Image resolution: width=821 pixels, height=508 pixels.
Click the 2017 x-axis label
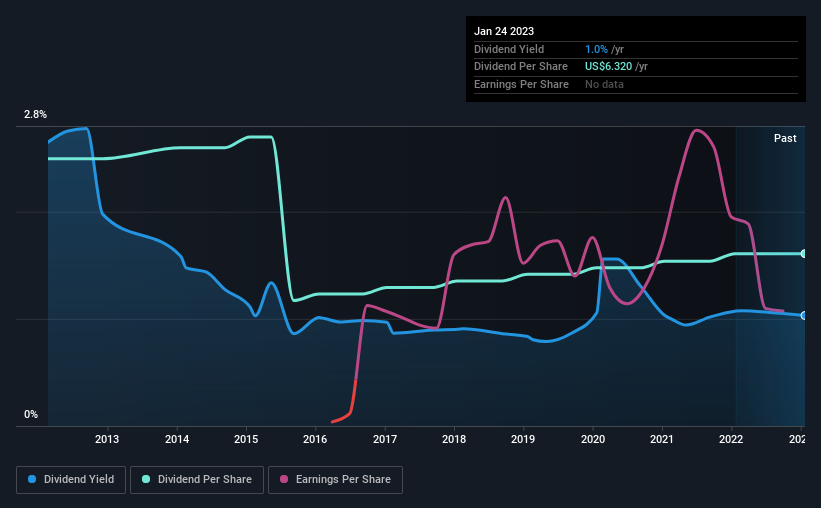point(385,439)
